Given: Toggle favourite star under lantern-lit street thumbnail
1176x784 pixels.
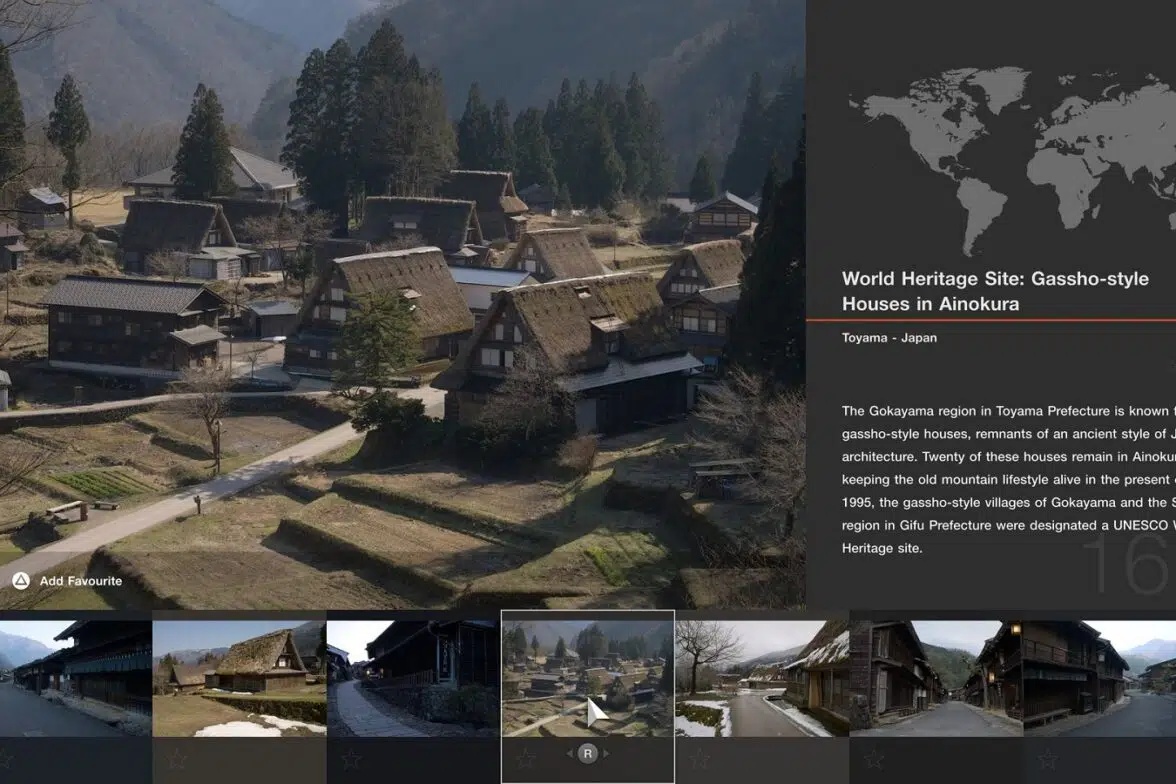Looking at the screenshot, I should pos(1047,760).
